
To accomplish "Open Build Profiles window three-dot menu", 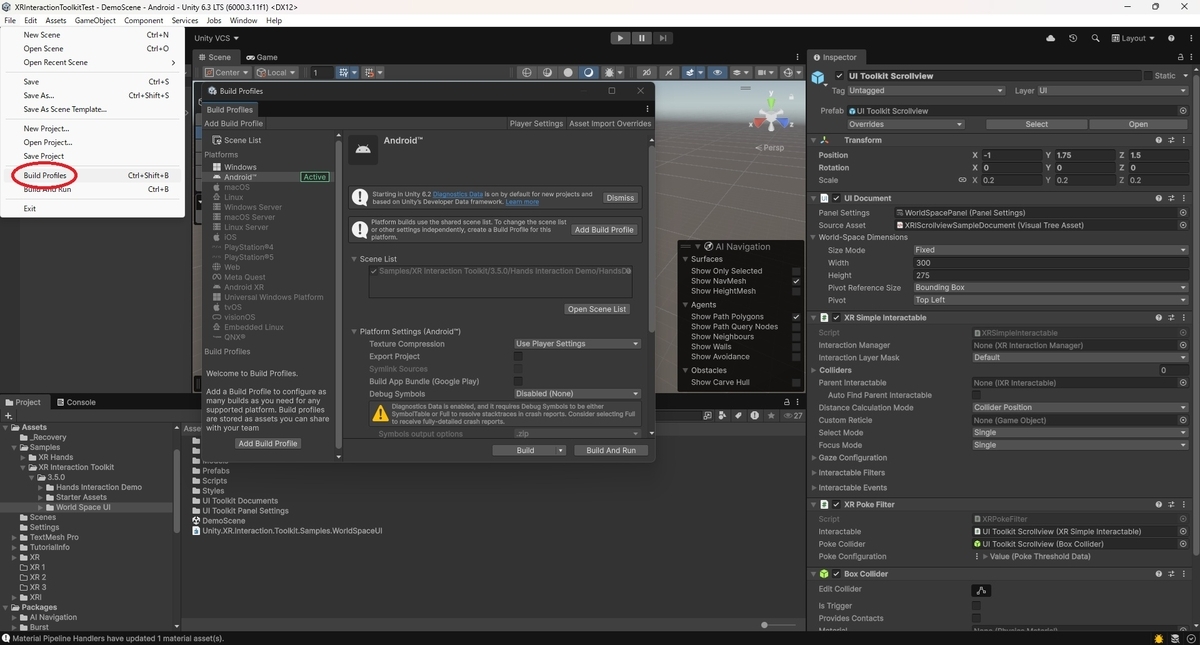I will pos(648,109).
